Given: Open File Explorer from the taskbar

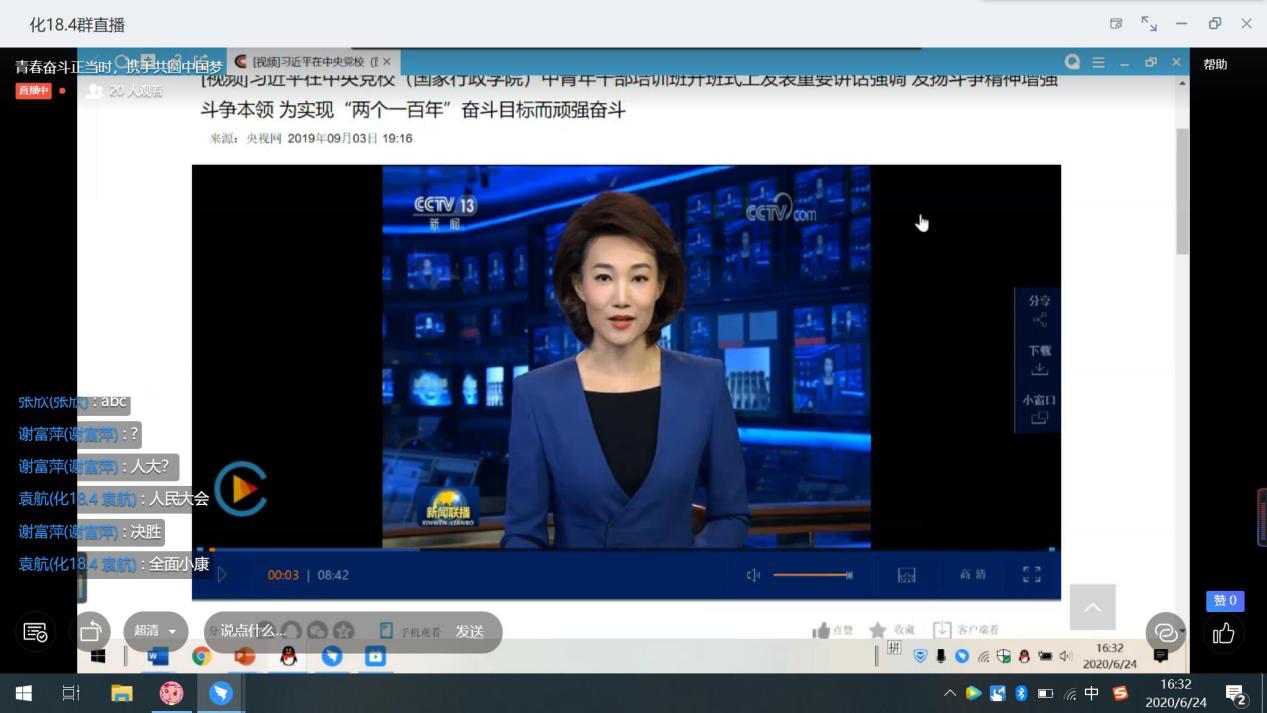Looking at the screenshot, I should click(122, 693).
